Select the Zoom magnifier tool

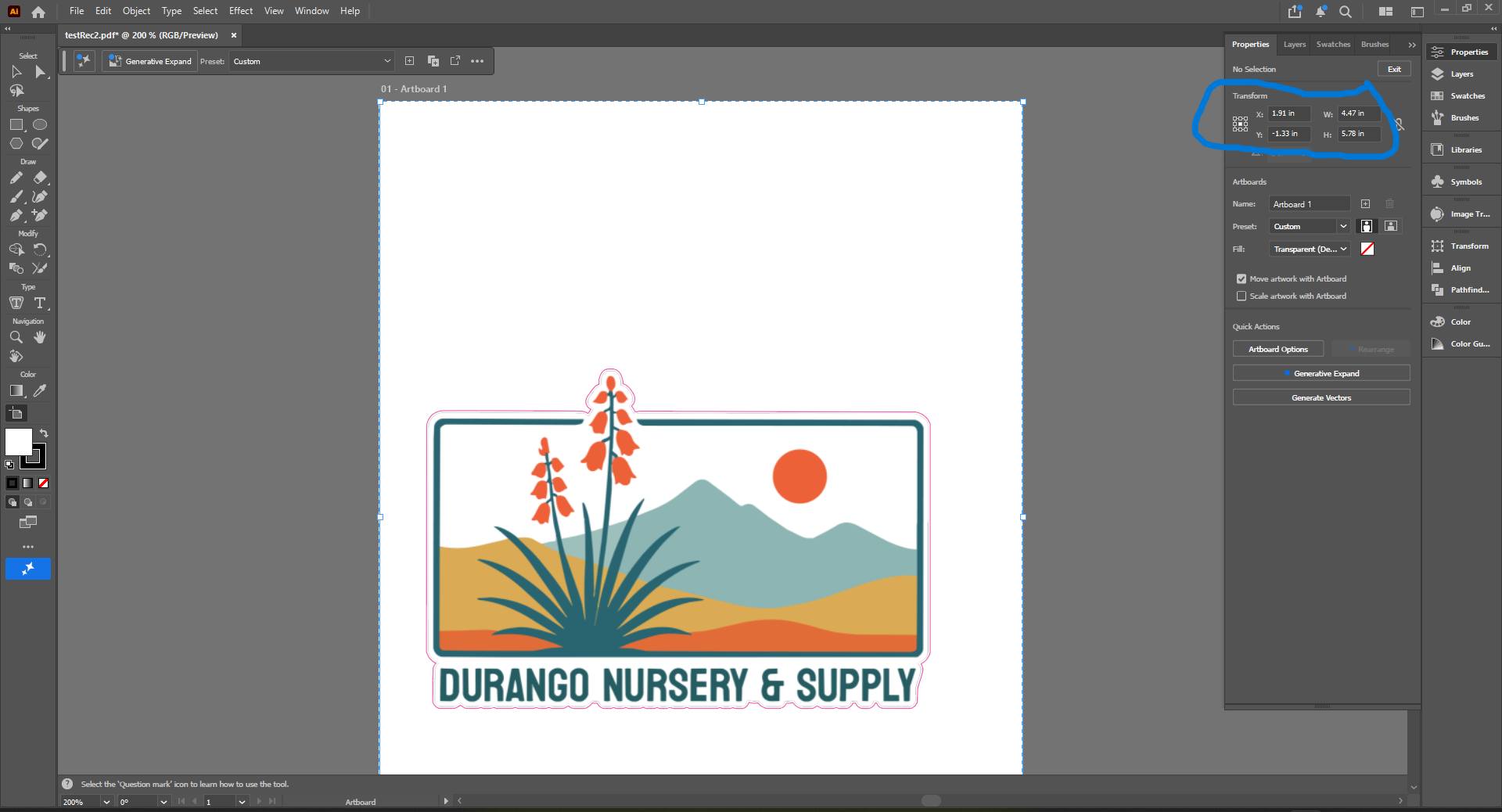point(16,337)
